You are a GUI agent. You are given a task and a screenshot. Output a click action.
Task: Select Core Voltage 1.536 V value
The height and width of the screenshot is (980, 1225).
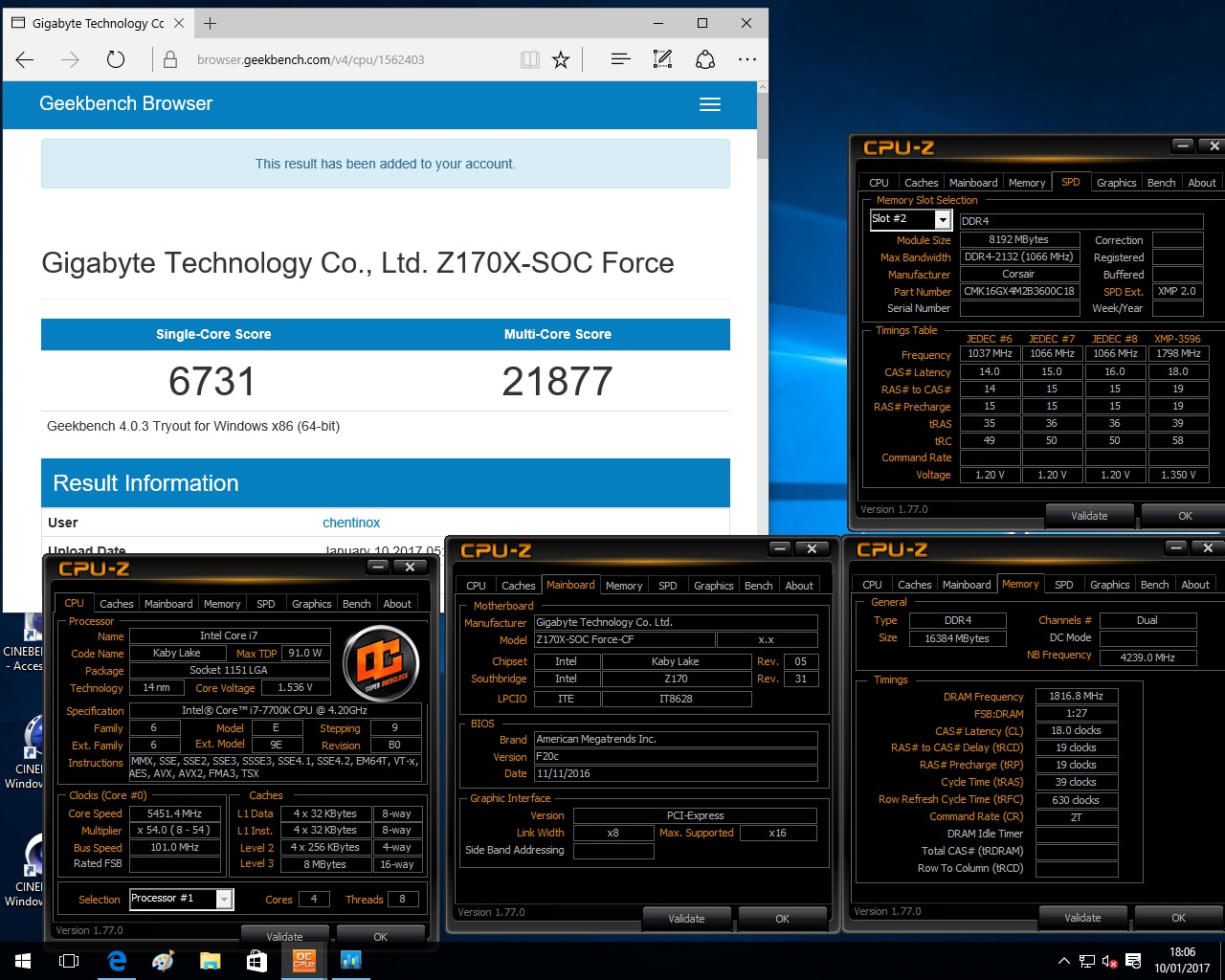click(x=295, y=687)
